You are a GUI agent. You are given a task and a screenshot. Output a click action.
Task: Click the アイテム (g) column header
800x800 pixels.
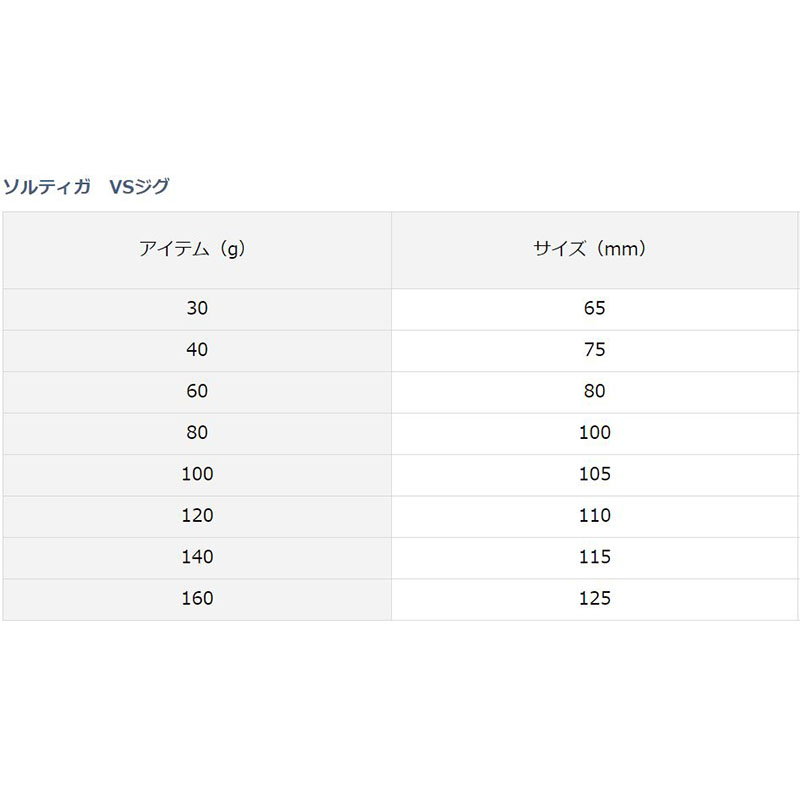(x=197, y=250)
